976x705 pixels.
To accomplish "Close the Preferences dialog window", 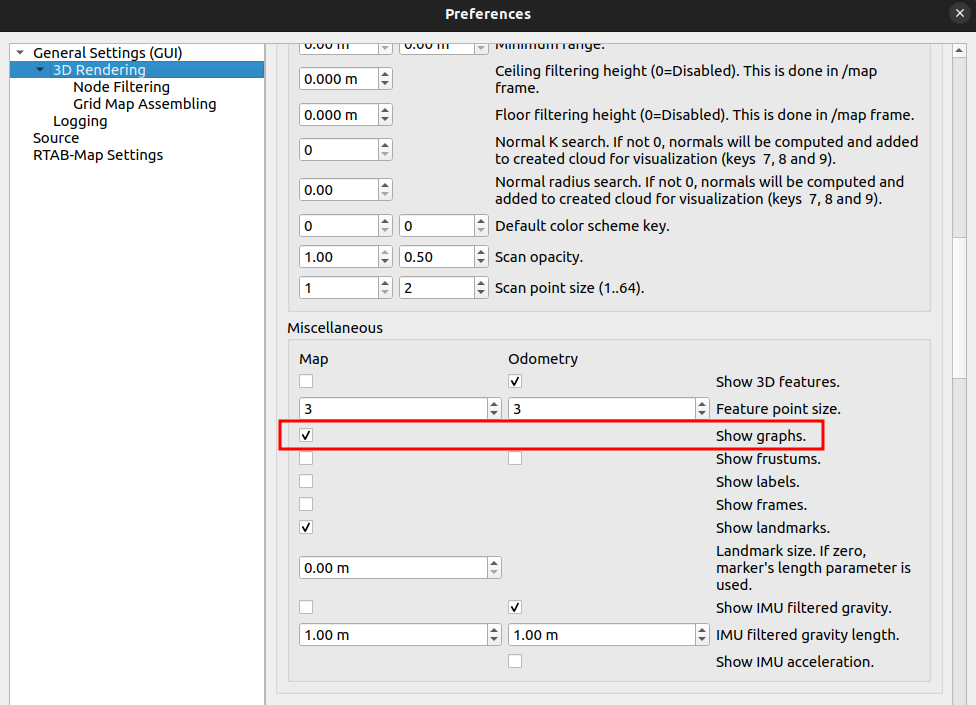I will pos(960,13).
